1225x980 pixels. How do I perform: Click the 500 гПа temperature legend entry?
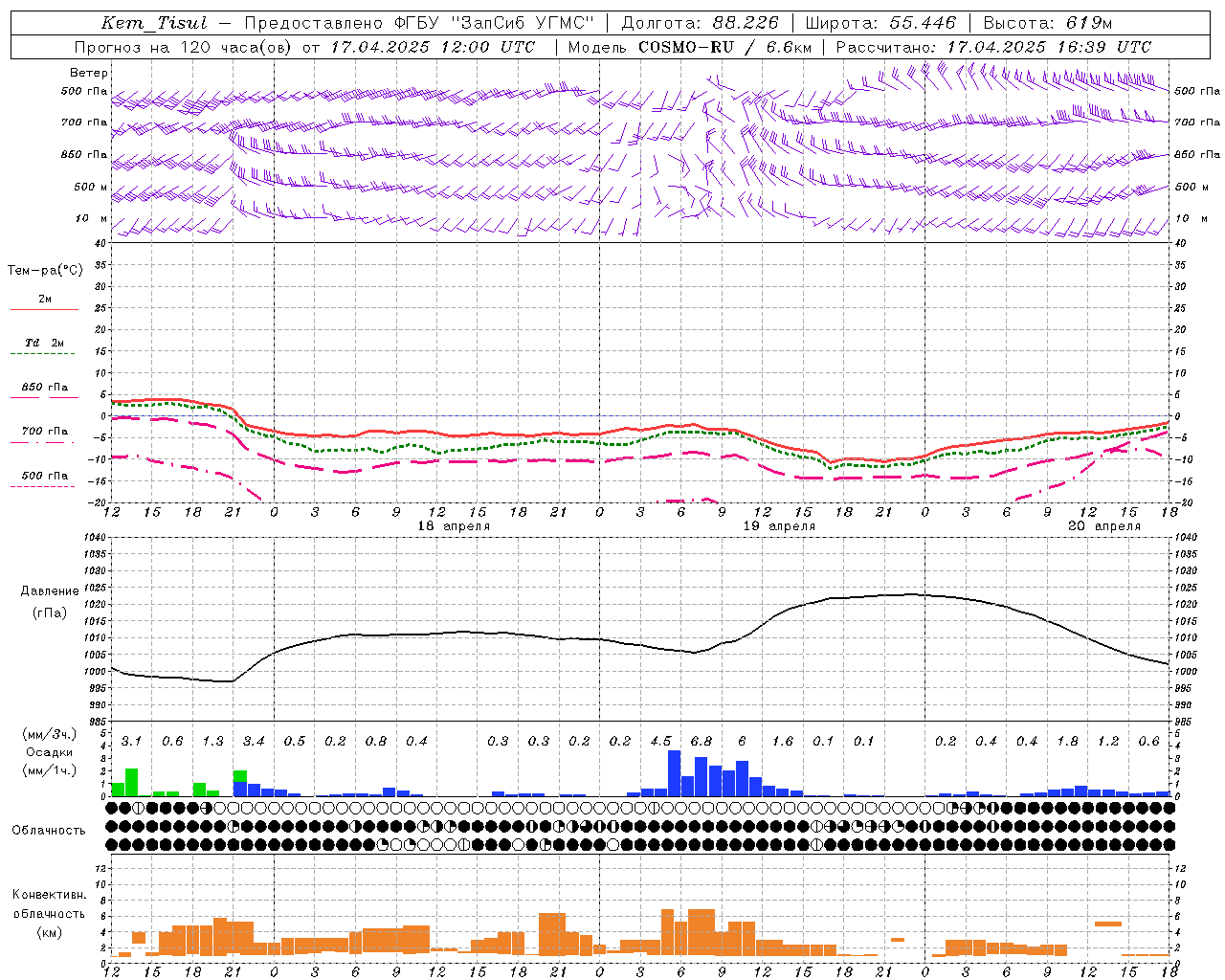(45, 476)
